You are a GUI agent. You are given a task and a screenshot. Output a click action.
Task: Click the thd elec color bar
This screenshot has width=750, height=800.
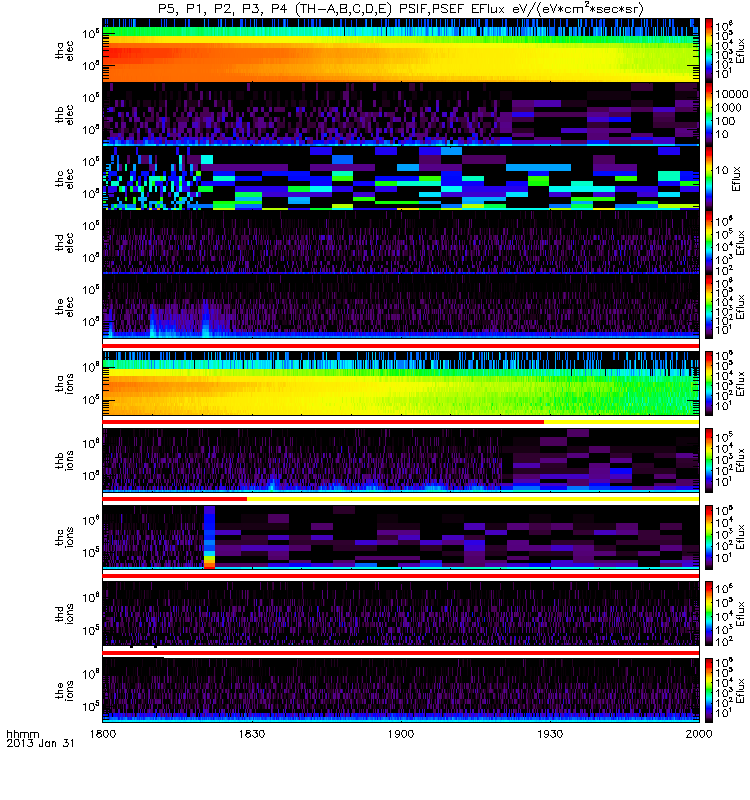coord(709,242)
